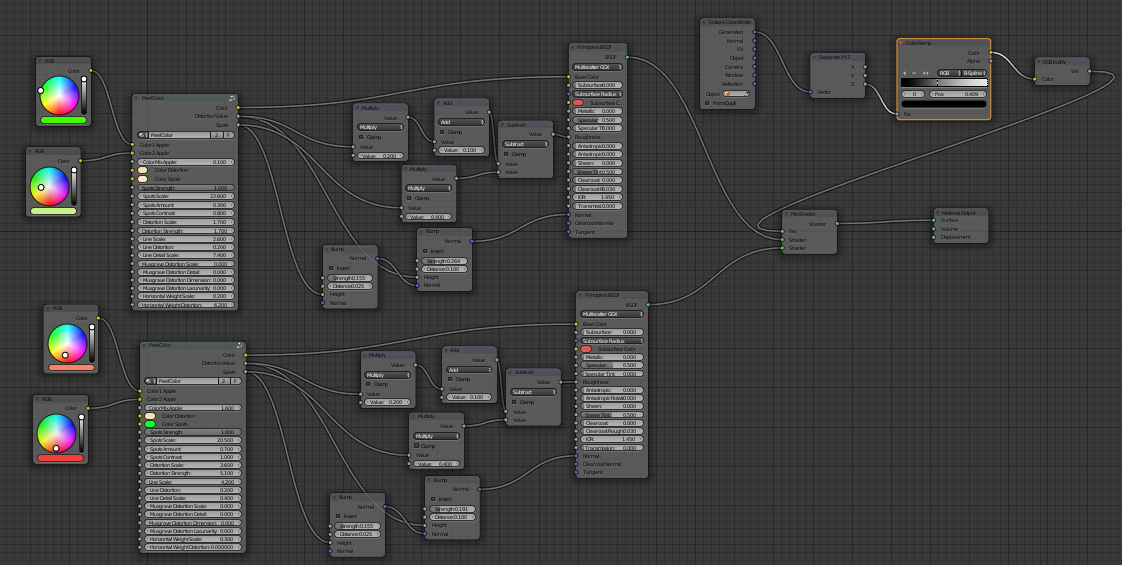Click ColorMixApple 0.100 field
The height and width of the screenshot is (565, 1122).
coord(186,162)
